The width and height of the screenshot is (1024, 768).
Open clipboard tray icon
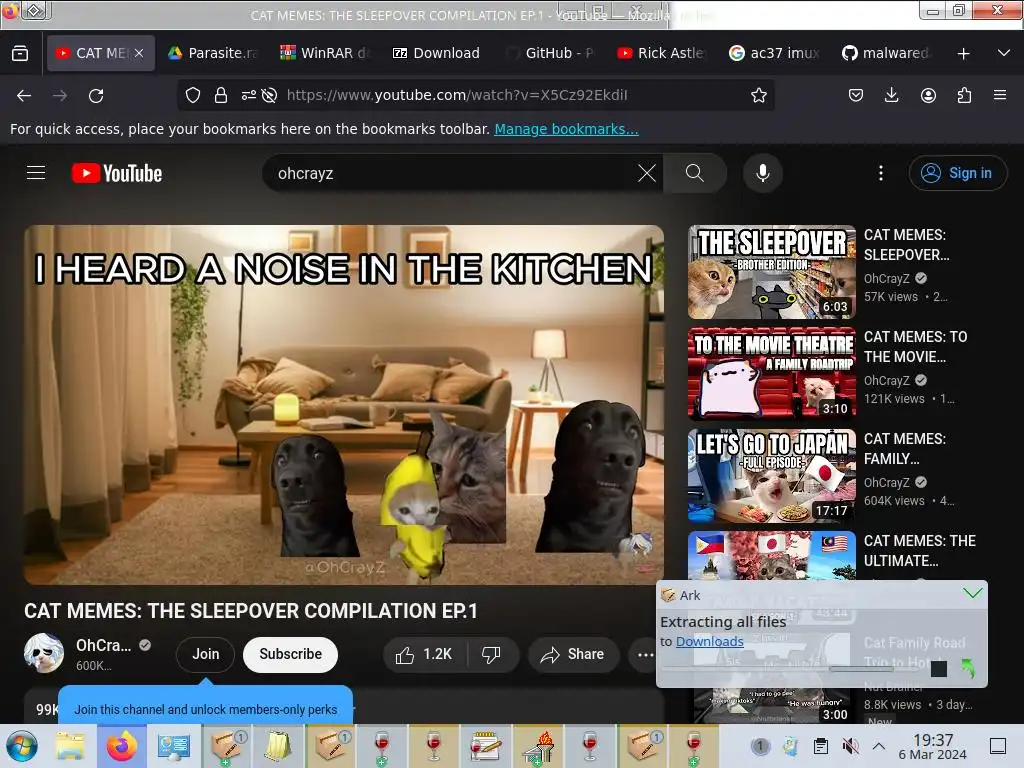[x=820, y=746]
